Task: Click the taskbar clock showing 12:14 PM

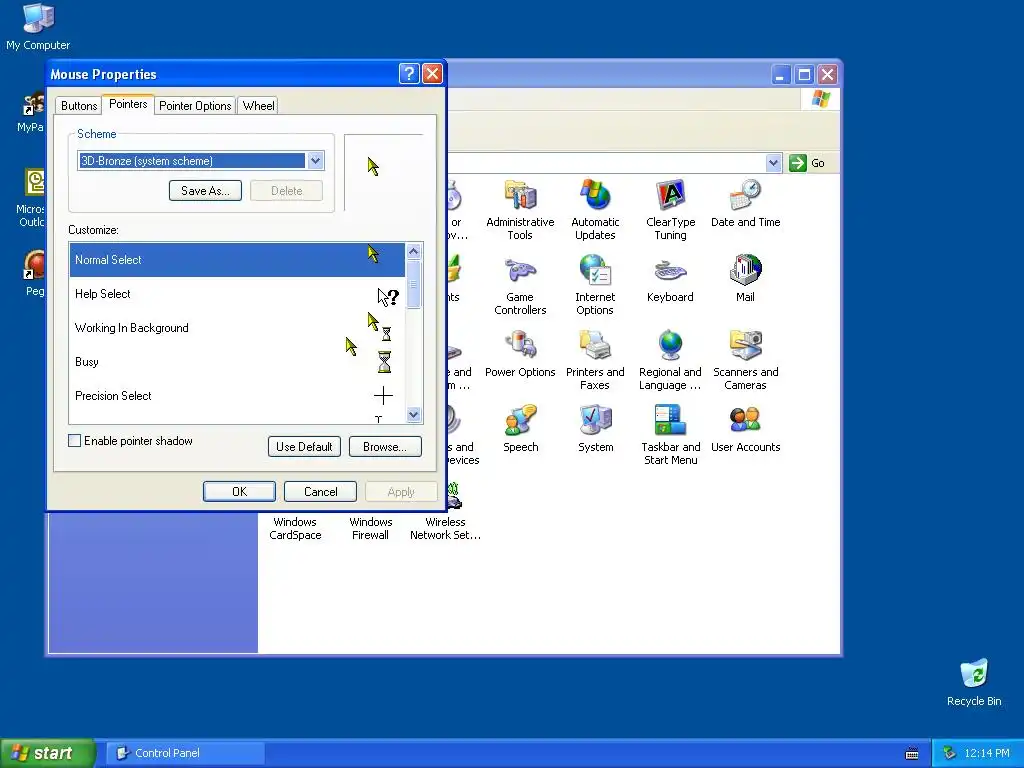Action: coord(987,754)
